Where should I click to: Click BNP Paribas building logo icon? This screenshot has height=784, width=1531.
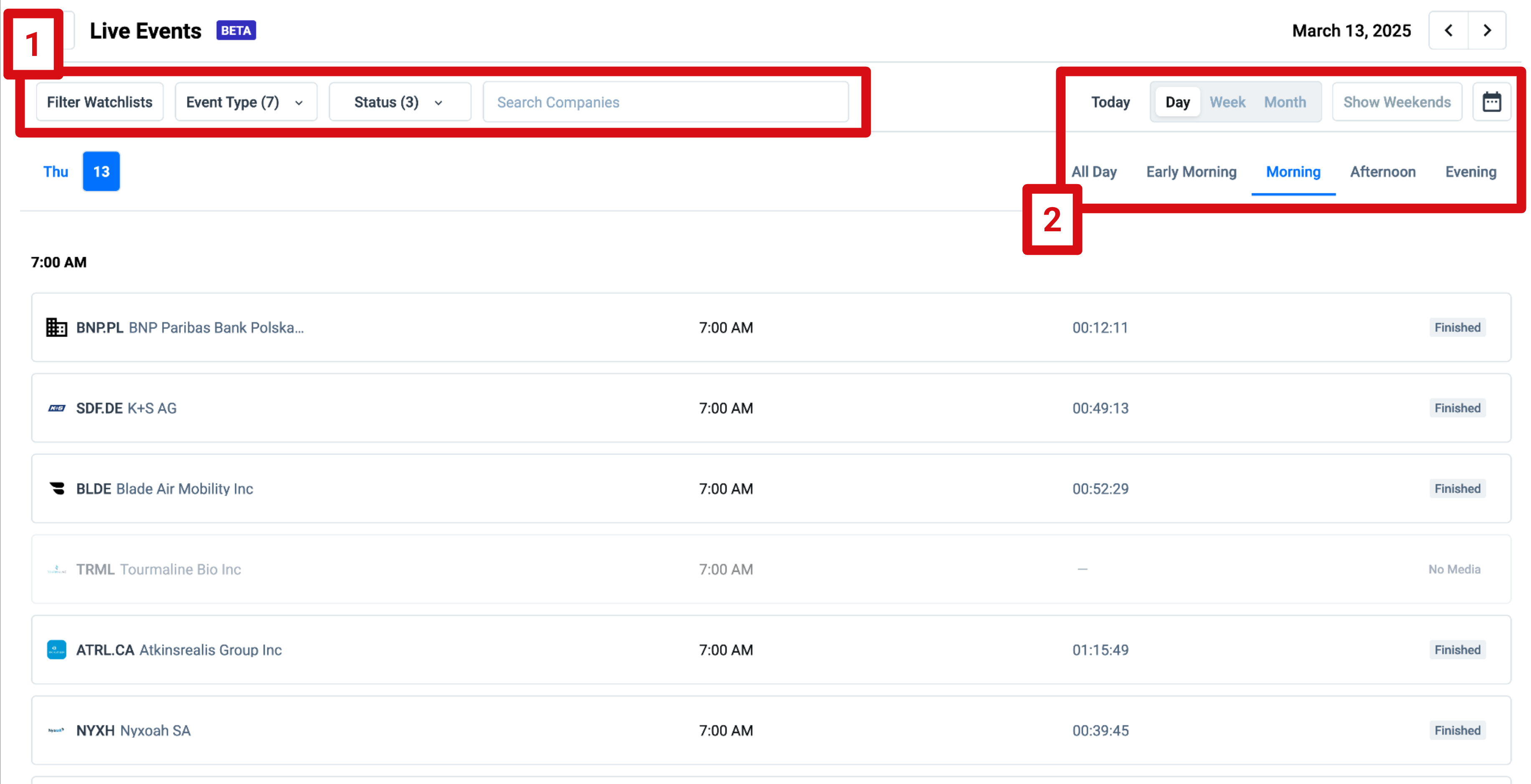pyautogui.click(x=56, y=327)
